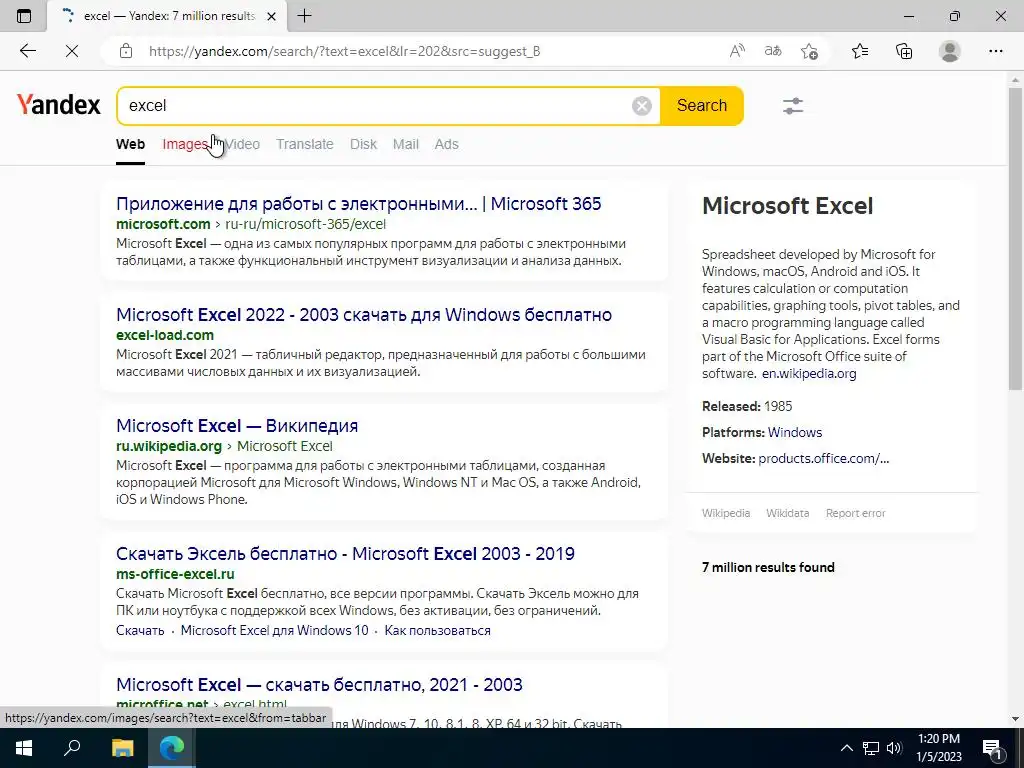1024x768 pixels.
Task: Click the Report error link
Action: pos(856,513)
